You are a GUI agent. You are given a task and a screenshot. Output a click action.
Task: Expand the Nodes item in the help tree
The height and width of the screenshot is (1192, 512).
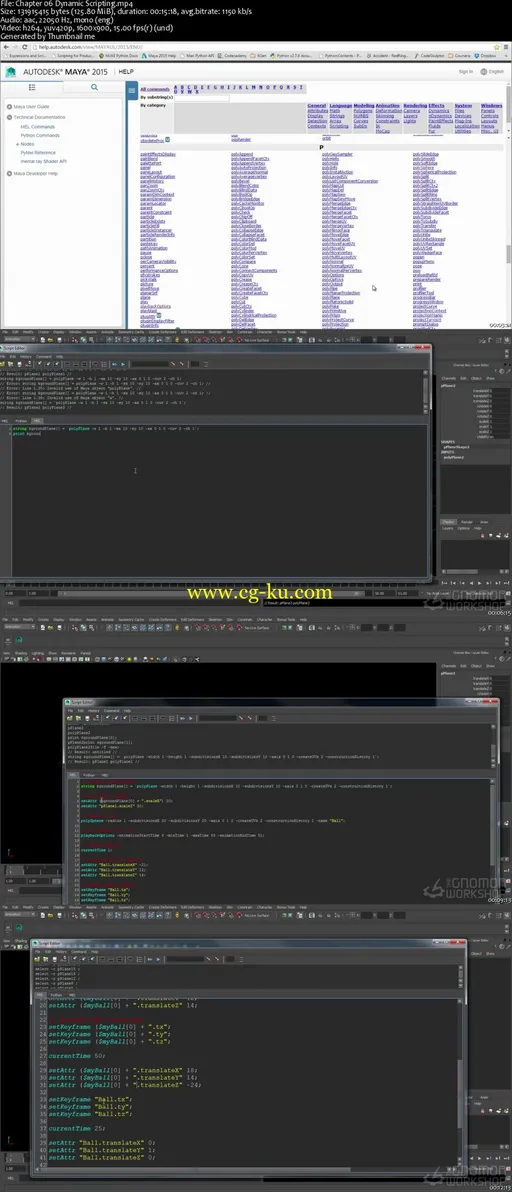pos(17,144)
